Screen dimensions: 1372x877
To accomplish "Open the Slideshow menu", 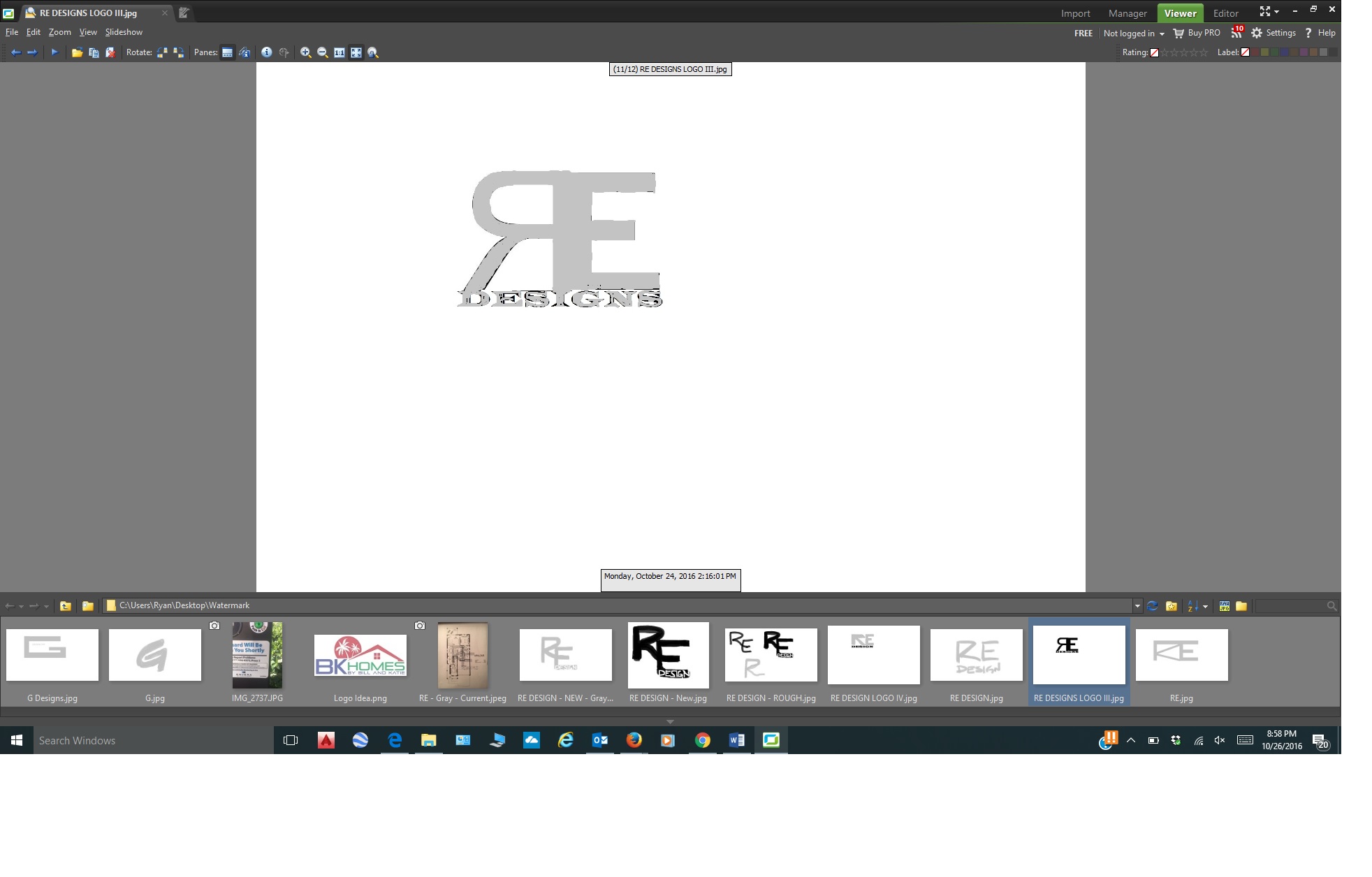I will point(124,32).
